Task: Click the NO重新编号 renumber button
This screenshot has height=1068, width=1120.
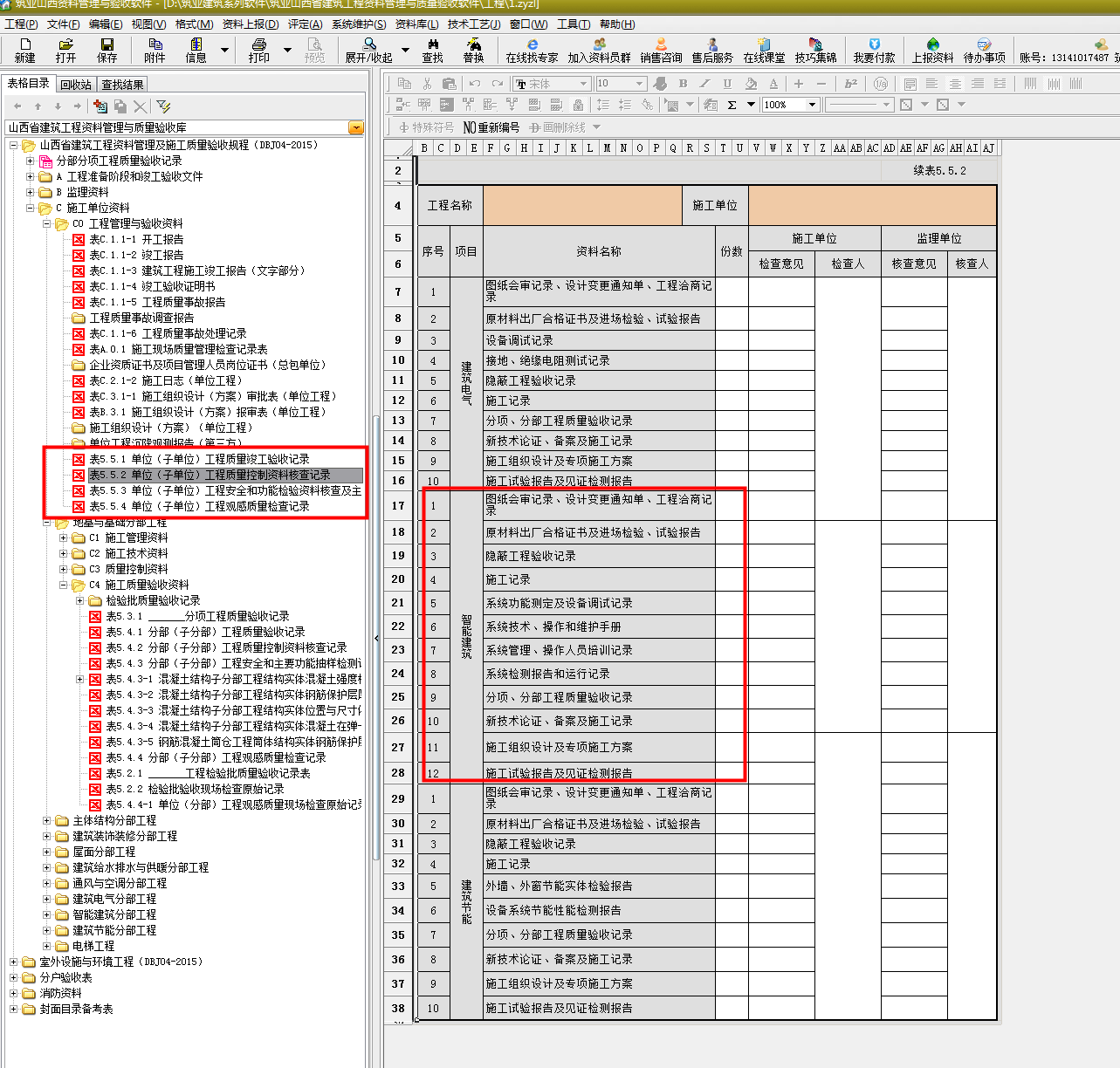Action: pyautogui.click(x=491, y=127)
